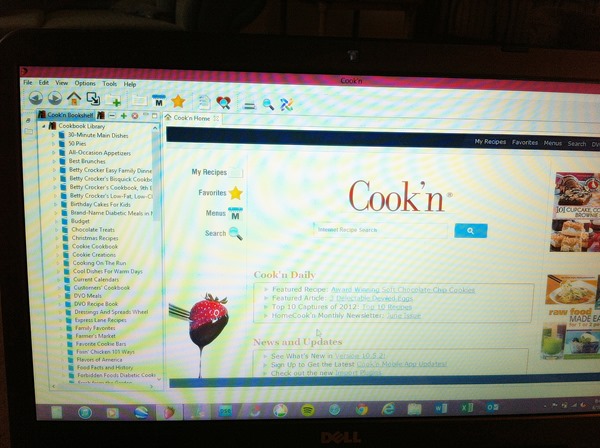Open Spotify from the taskbar
Viewport: 600px width, 448px height.
pyautogui.click(x=307, y=411)
